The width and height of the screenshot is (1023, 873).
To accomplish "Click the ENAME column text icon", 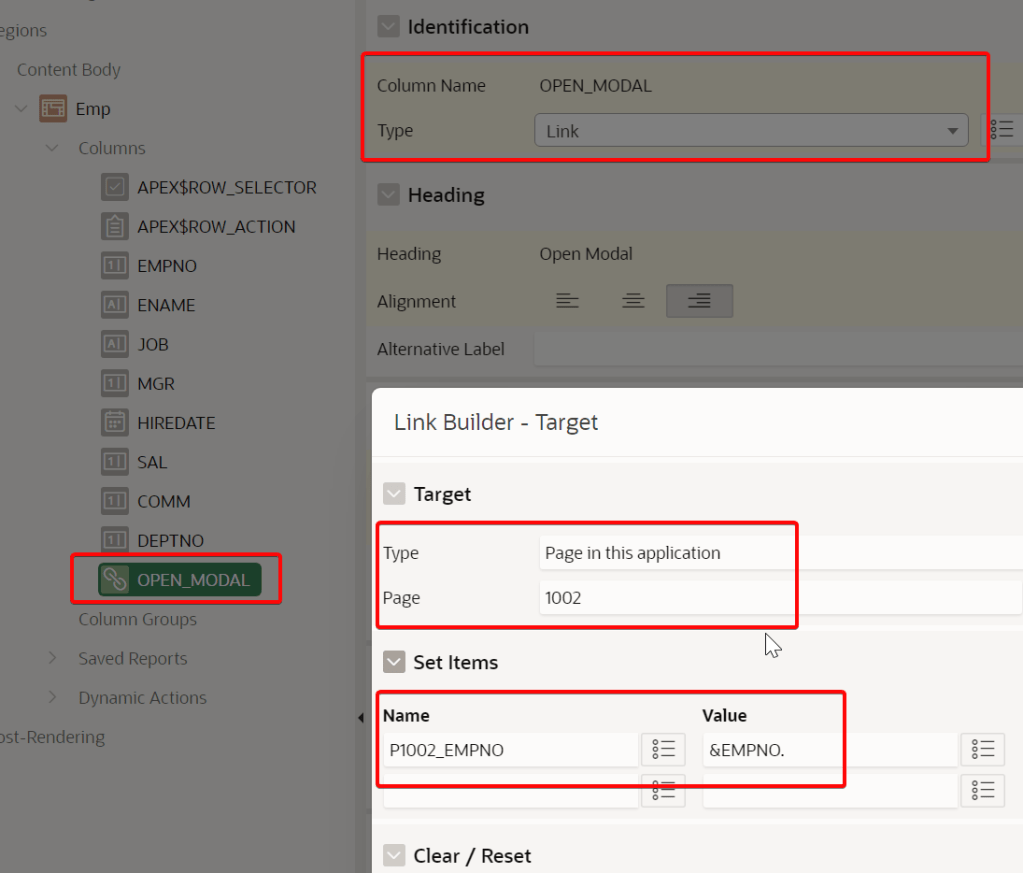I will point(115,305).
